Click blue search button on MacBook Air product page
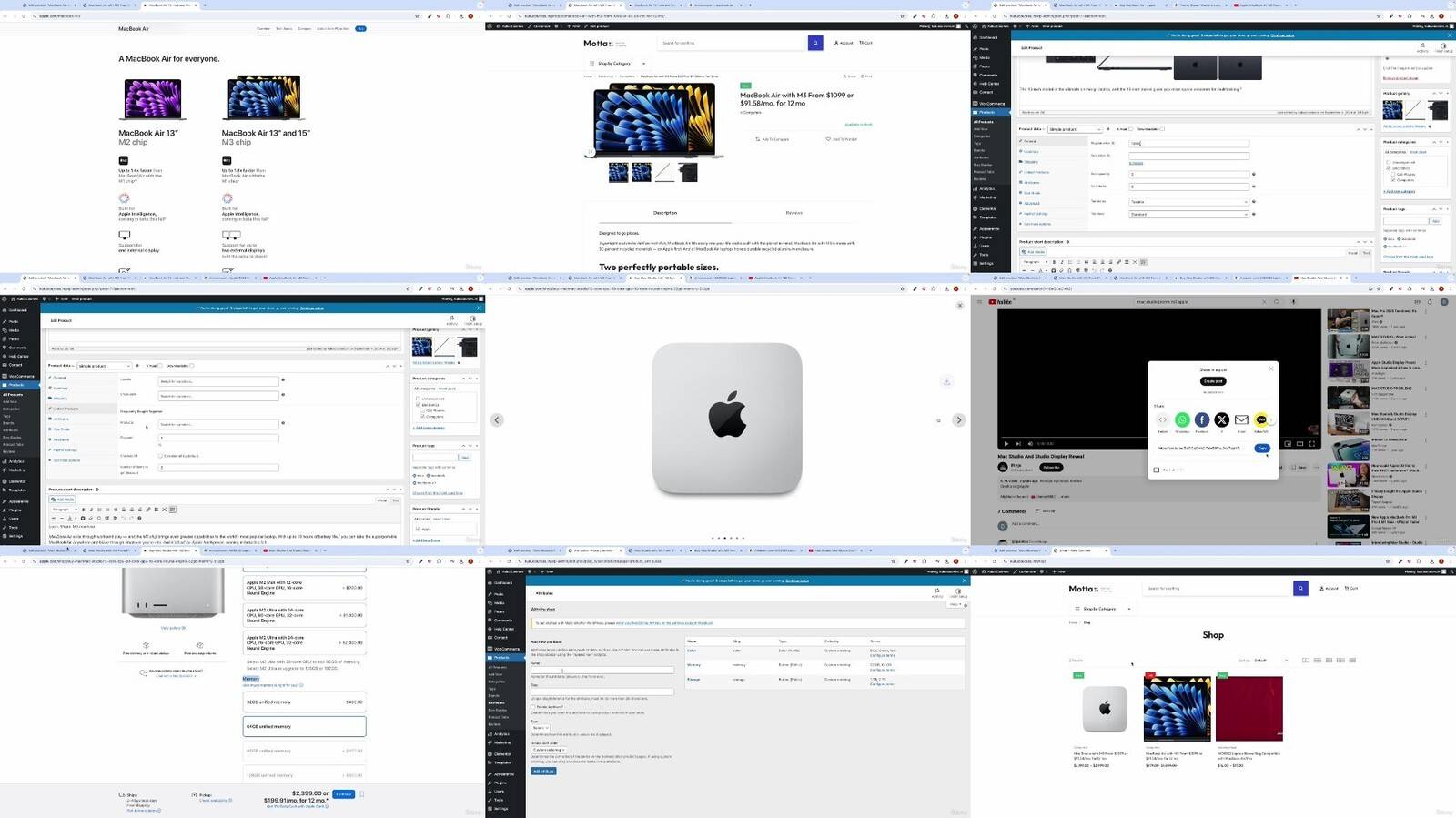The image size is (1456, 818). pyautogui.click(x=815, y=43)
